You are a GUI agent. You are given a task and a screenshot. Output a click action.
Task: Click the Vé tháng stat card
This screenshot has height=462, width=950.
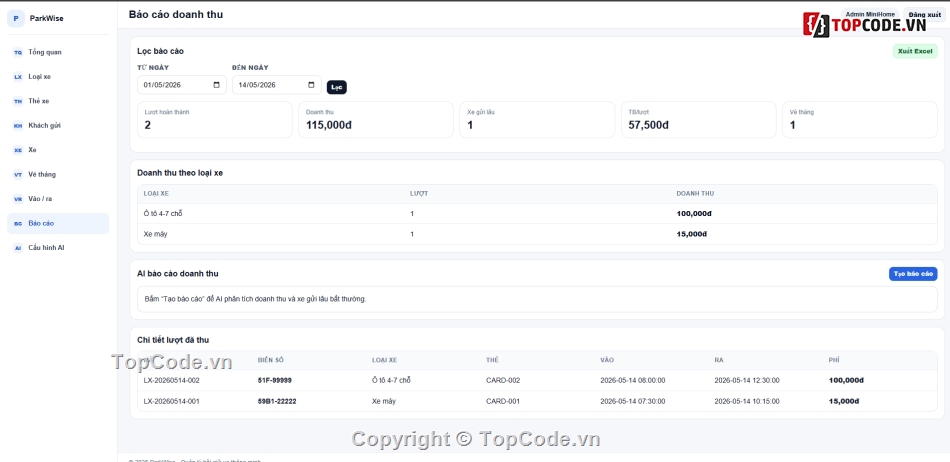pyautogui.click(x=860, y=120)
